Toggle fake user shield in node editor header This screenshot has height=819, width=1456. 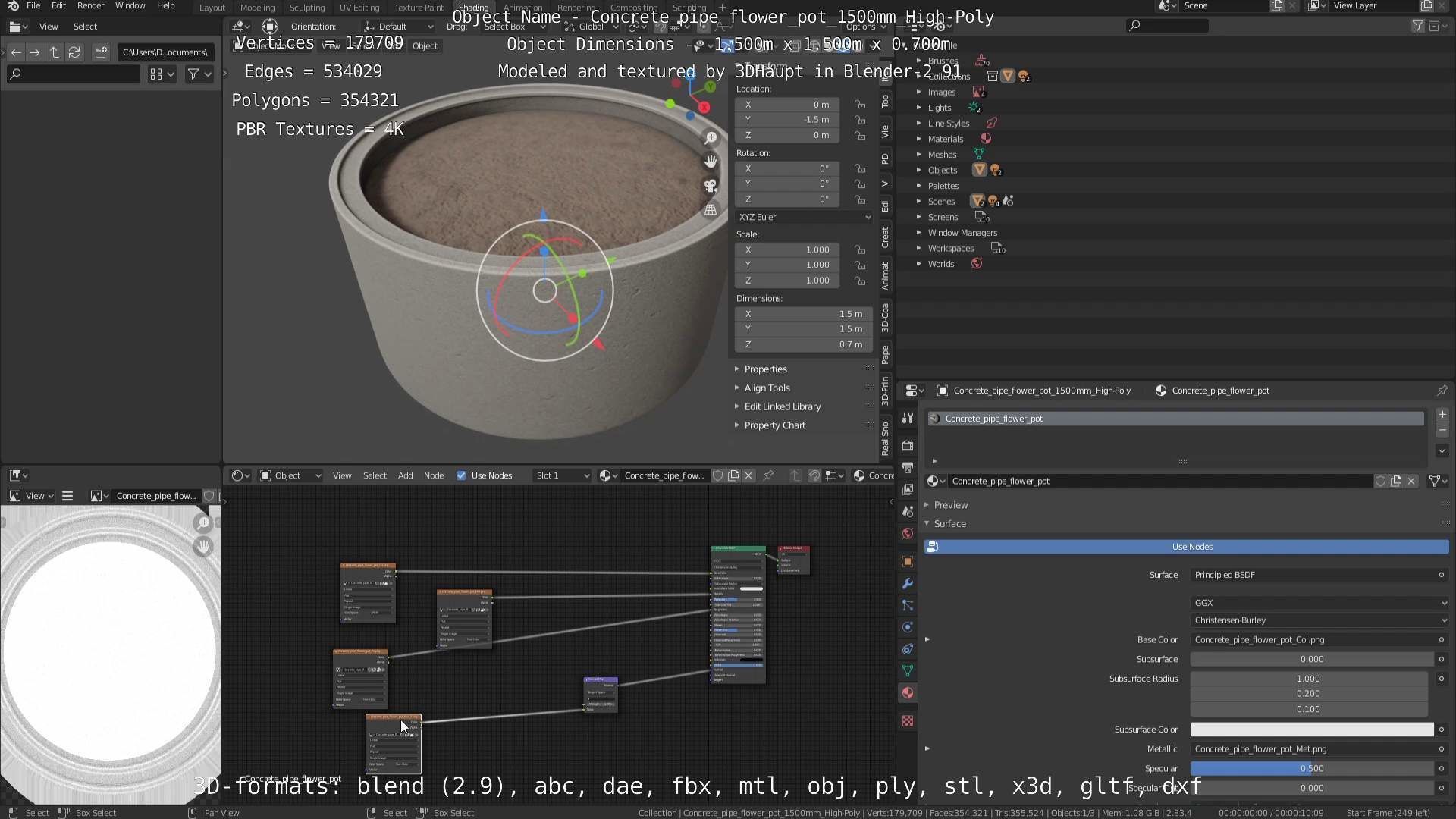pos(717,475)
